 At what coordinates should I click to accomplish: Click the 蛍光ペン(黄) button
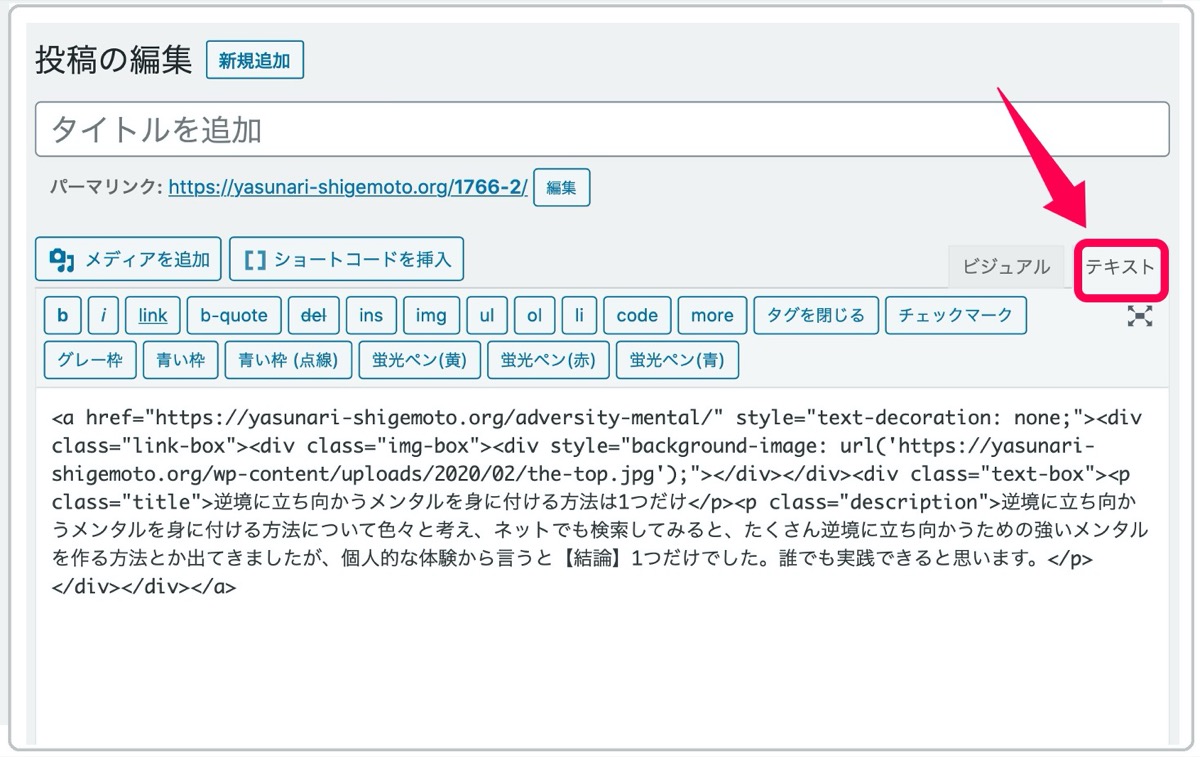(x=419, y=360)
